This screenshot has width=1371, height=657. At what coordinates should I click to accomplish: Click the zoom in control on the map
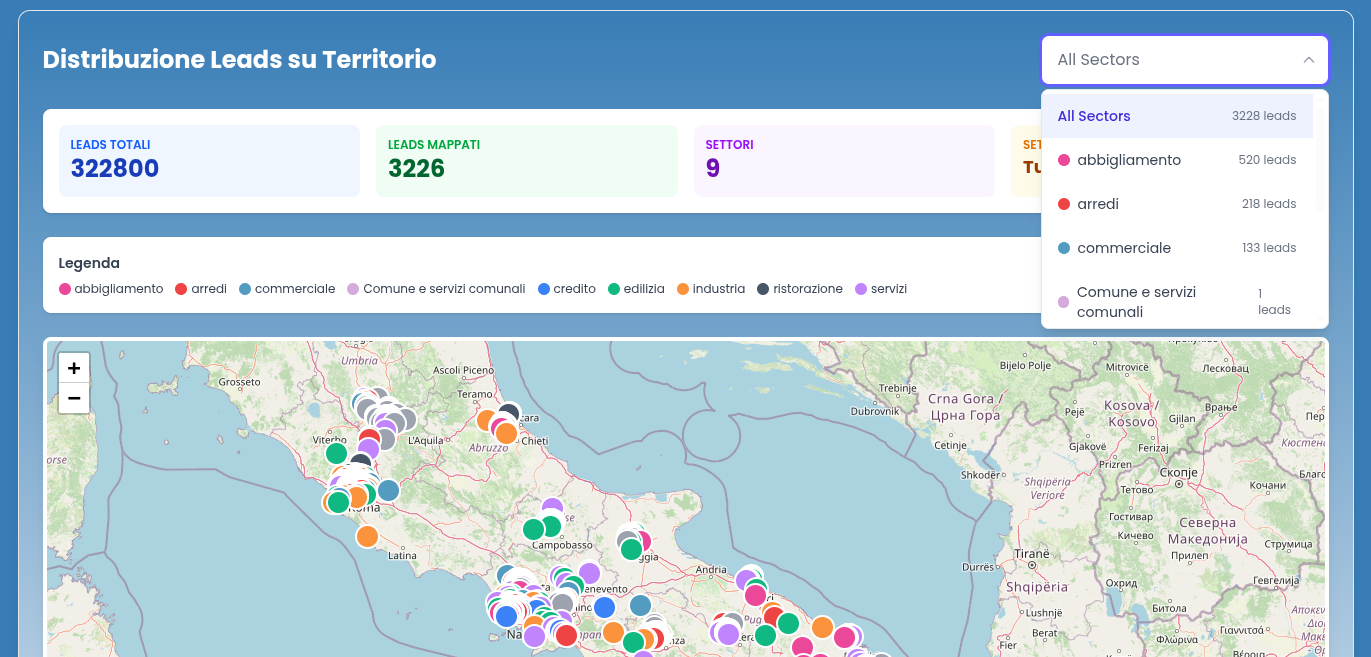click(x=74, y=367)
